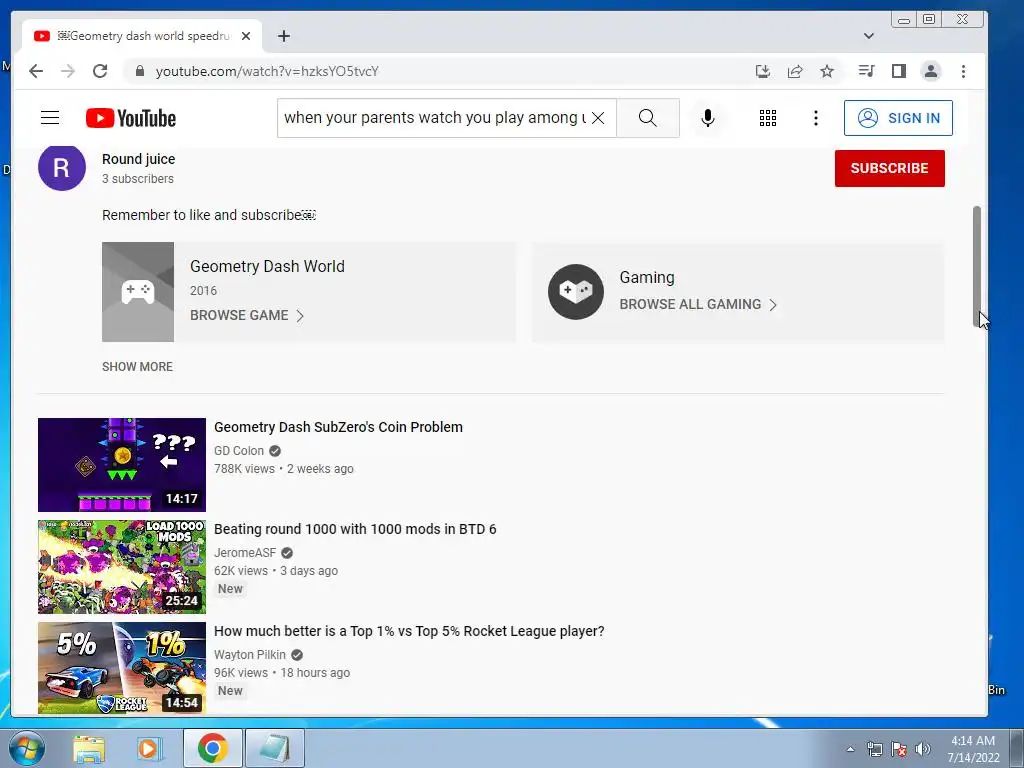Image resolution: width=1024 pixels, height=768 pixels.
Task: Click the address bar URL
Action: coord(267,71)
